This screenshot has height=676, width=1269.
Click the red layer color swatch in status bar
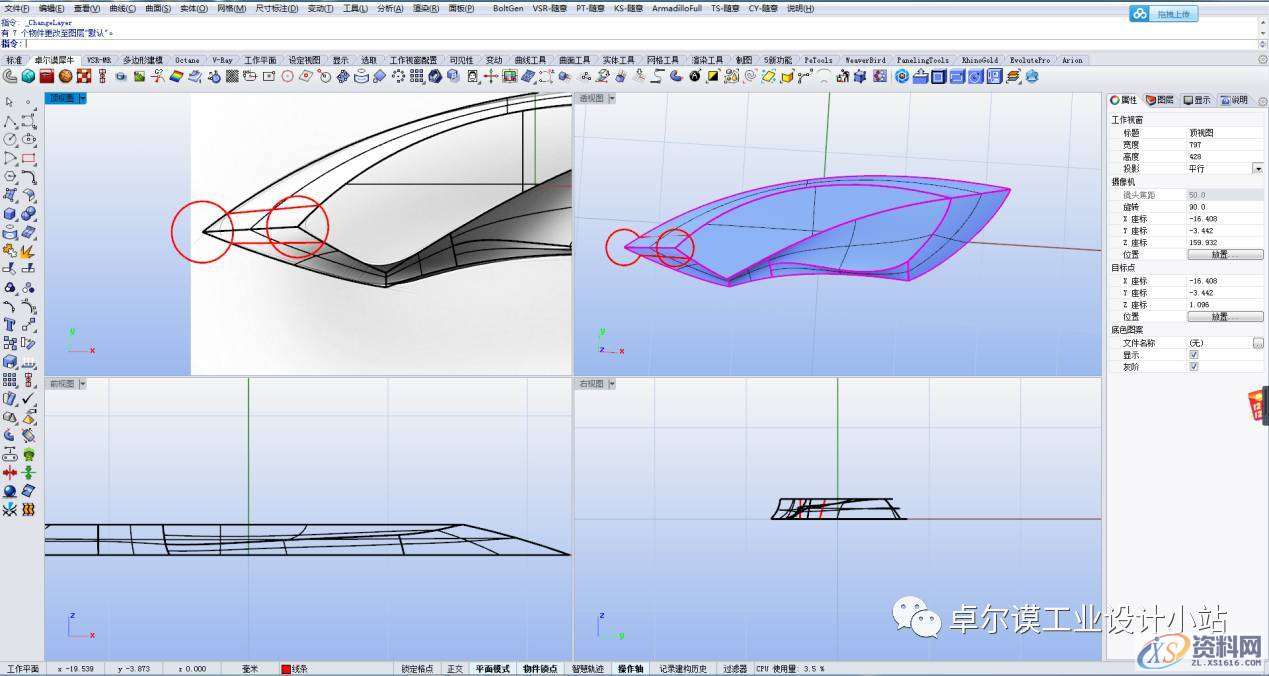[x=286, y=668]
